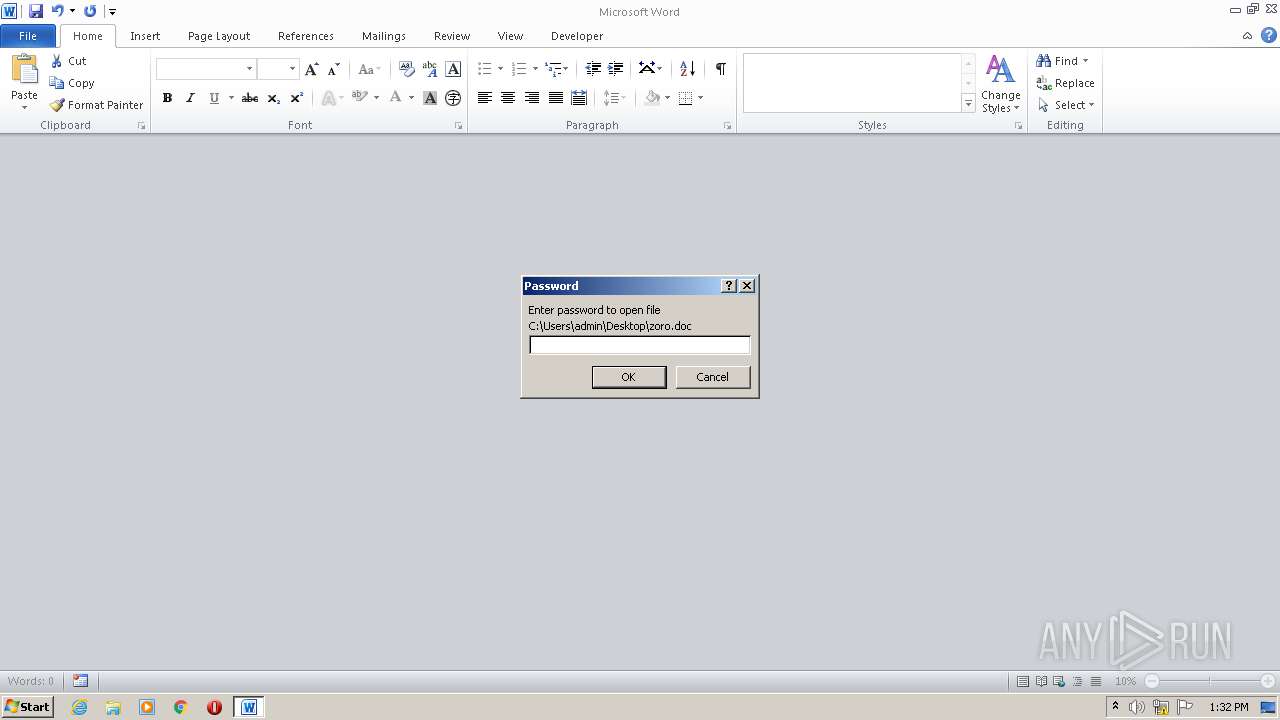Click the Change Styles icon
The height and width of the screenshot is (720, 1280).
tap(1000, 85)
